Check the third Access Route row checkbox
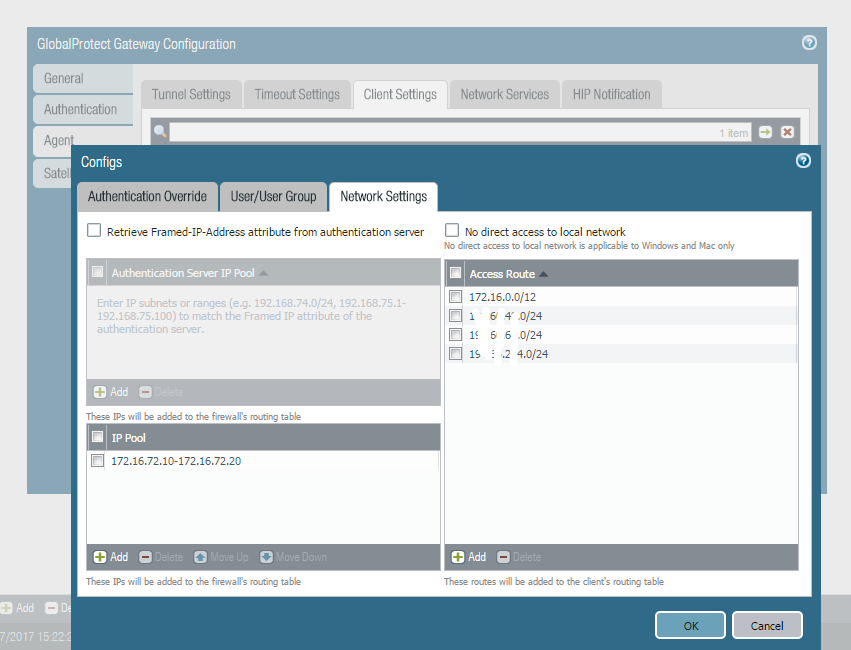Screen dimensions: 851x650 coord(455,335)
